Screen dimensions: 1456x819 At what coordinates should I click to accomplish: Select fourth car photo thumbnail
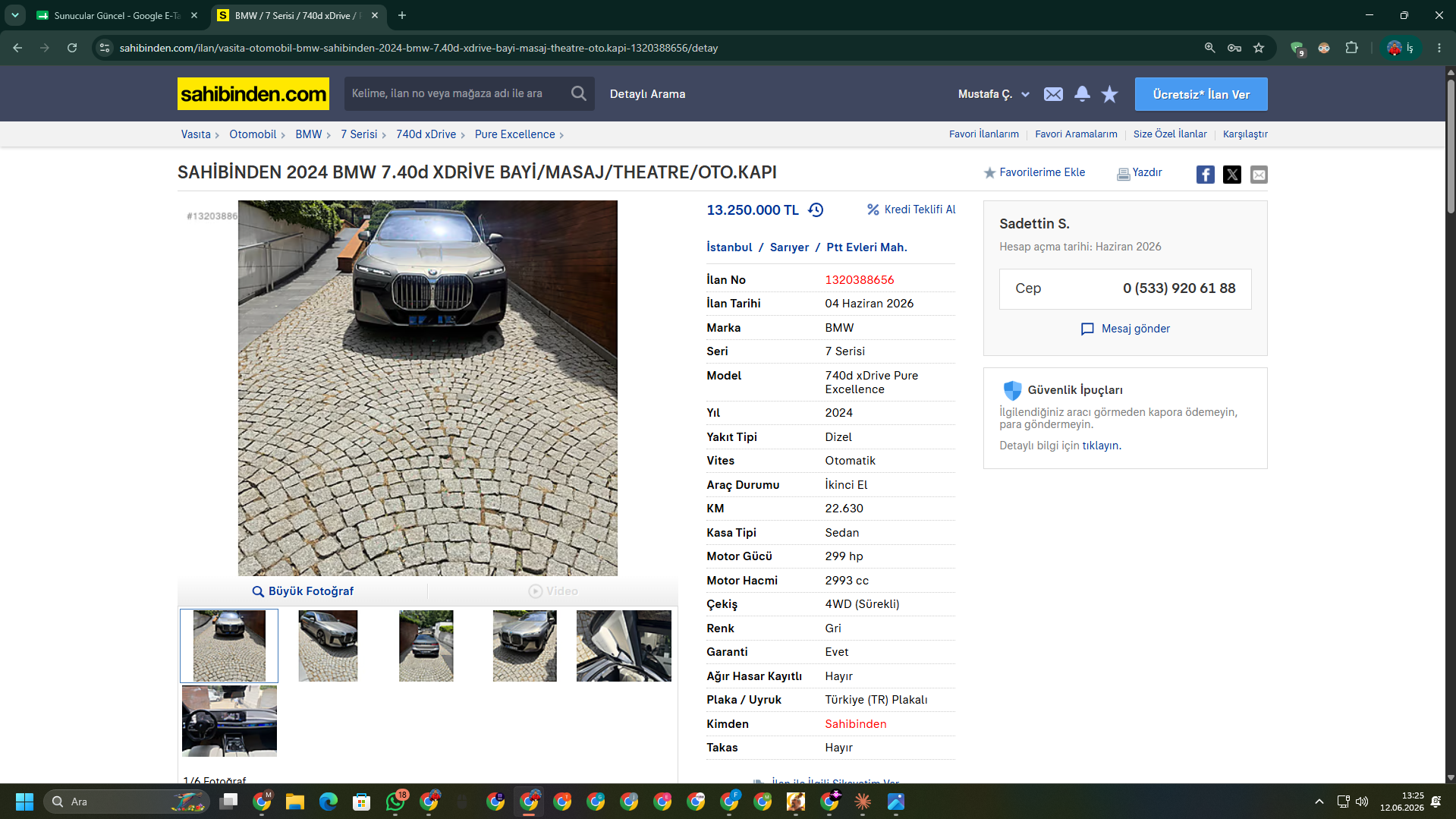coord(524,646)
